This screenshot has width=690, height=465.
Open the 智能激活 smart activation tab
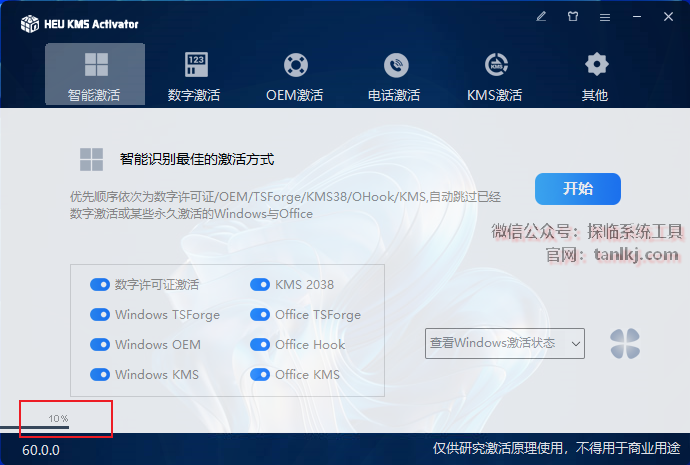95,74
